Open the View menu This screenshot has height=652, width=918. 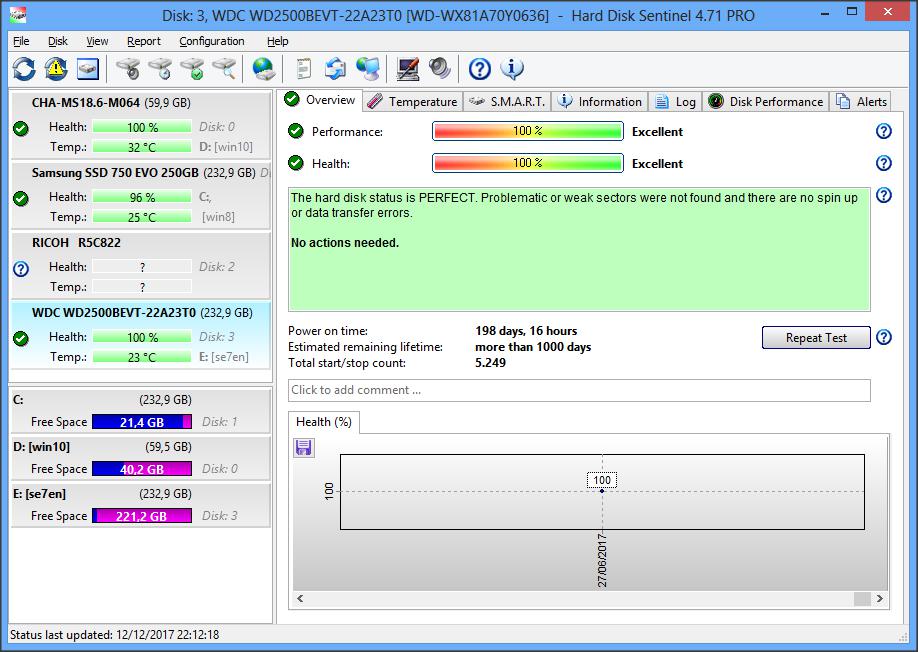pyautogui.click(x=97, y=41)
